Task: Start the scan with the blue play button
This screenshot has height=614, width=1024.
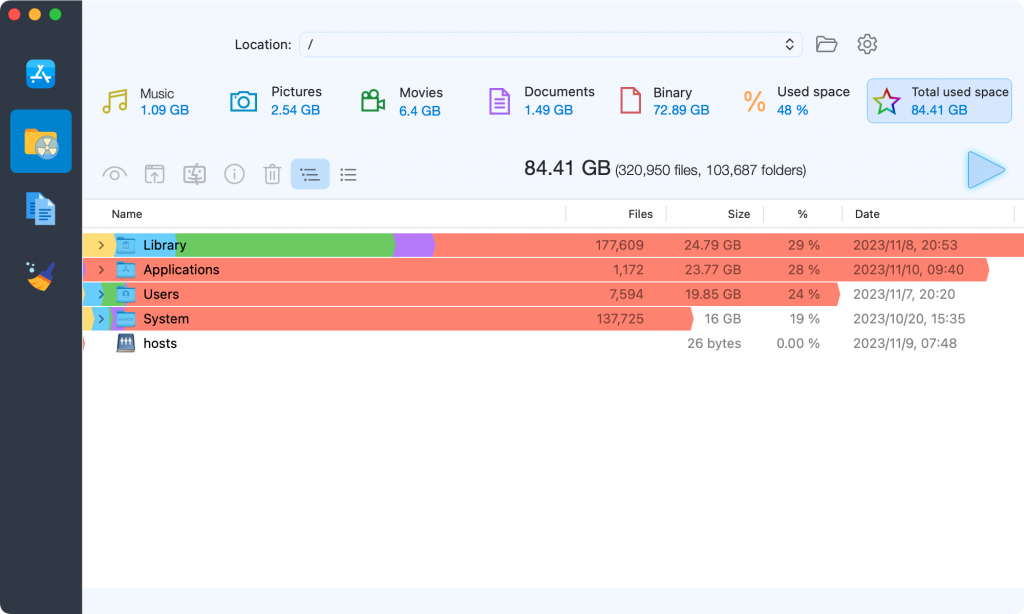Action: 985,170
